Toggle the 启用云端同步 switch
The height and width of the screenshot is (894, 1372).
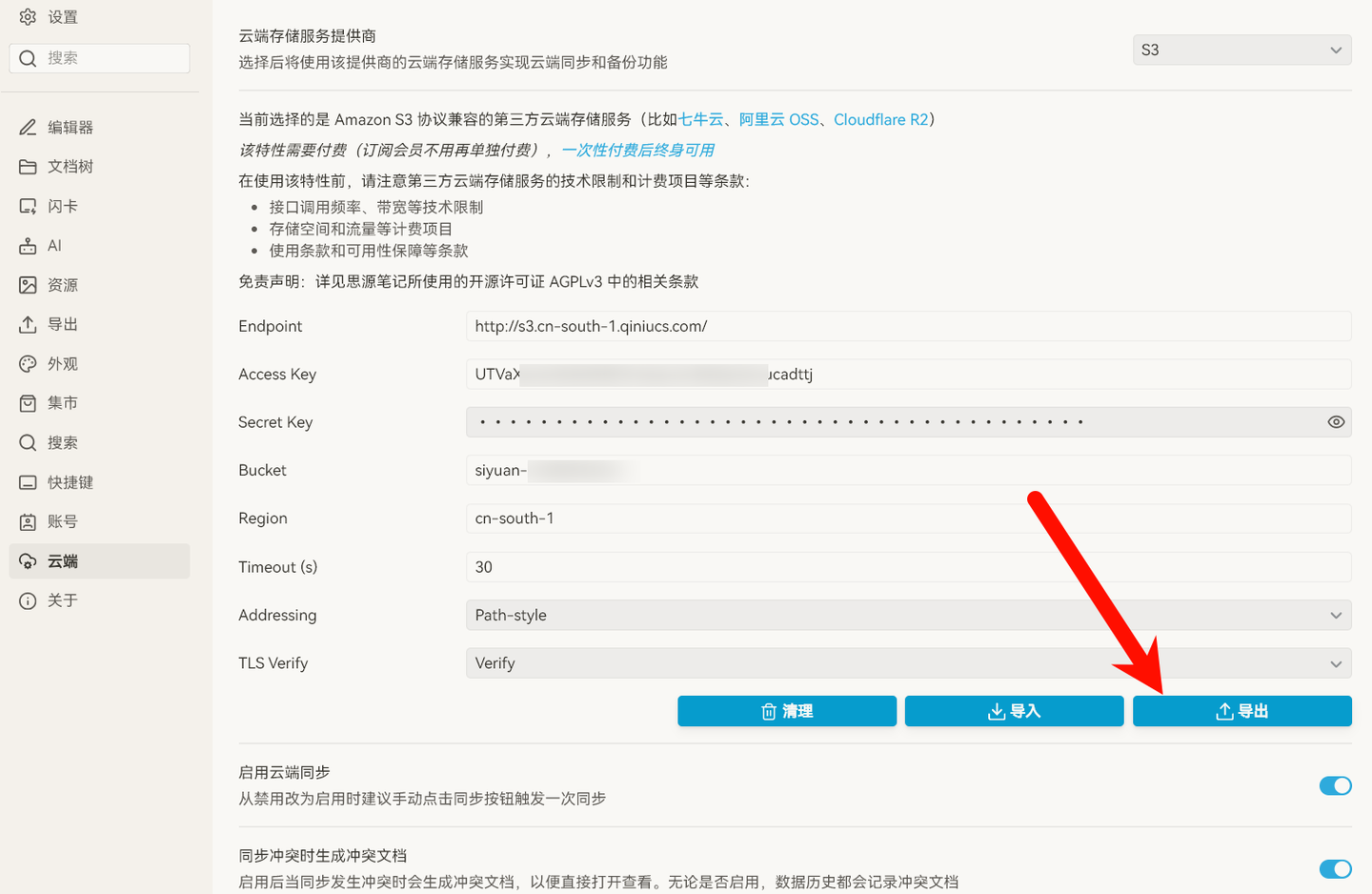click(1335, 785)
